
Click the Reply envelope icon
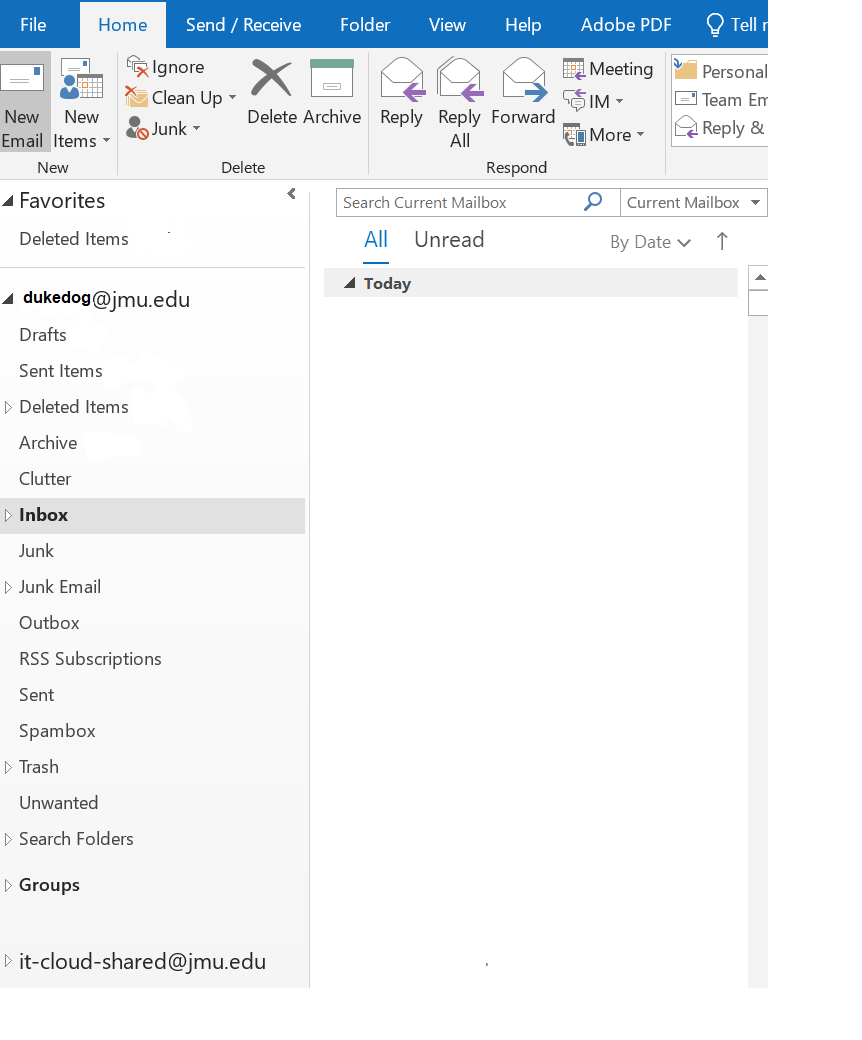pos(402,80)
